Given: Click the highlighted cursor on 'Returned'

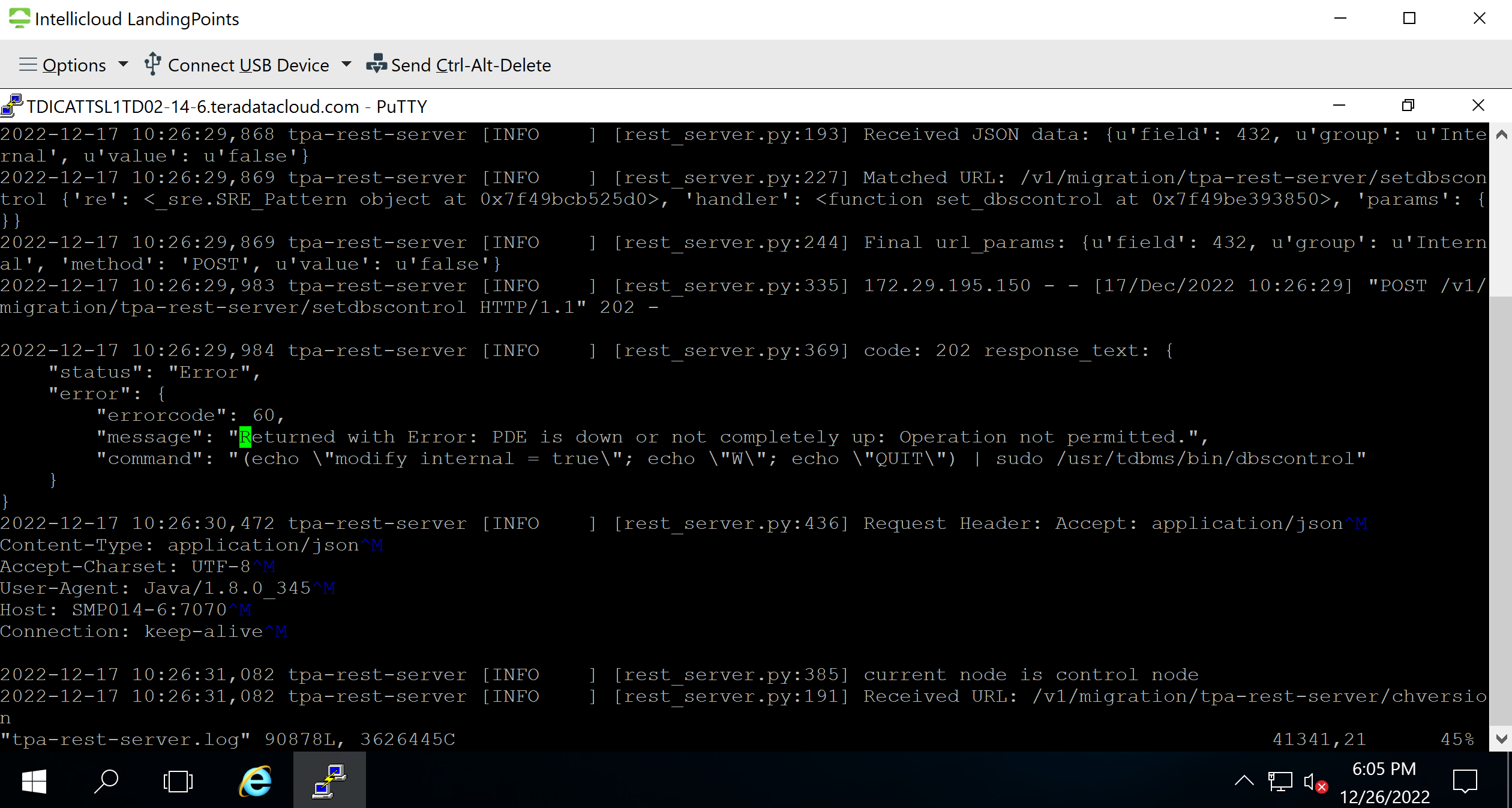Looking at the screenshot, I should tap(245, 437).
